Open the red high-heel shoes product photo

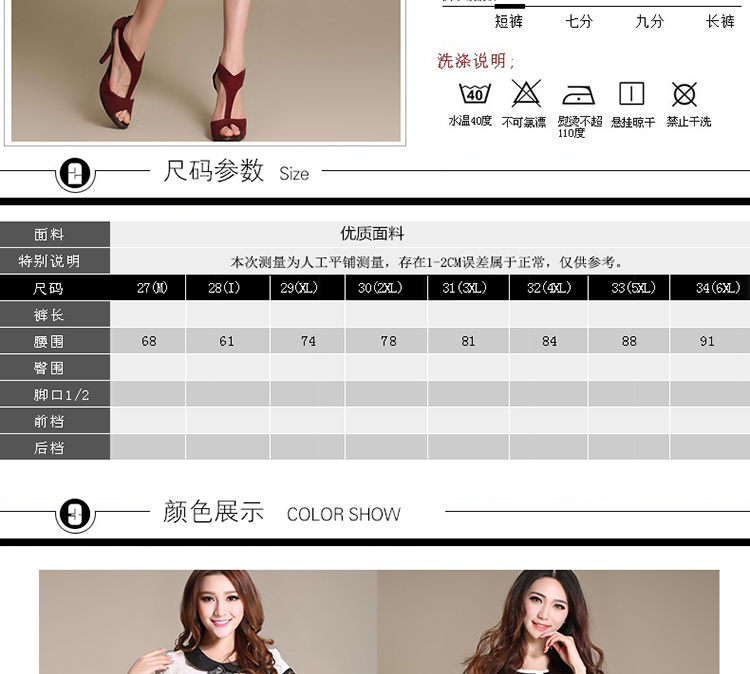[206, 71]
